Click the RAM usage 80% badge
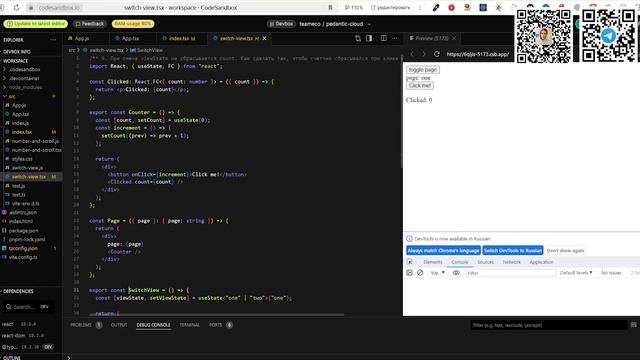Viewport: 640px width, 360px height. 133,24
